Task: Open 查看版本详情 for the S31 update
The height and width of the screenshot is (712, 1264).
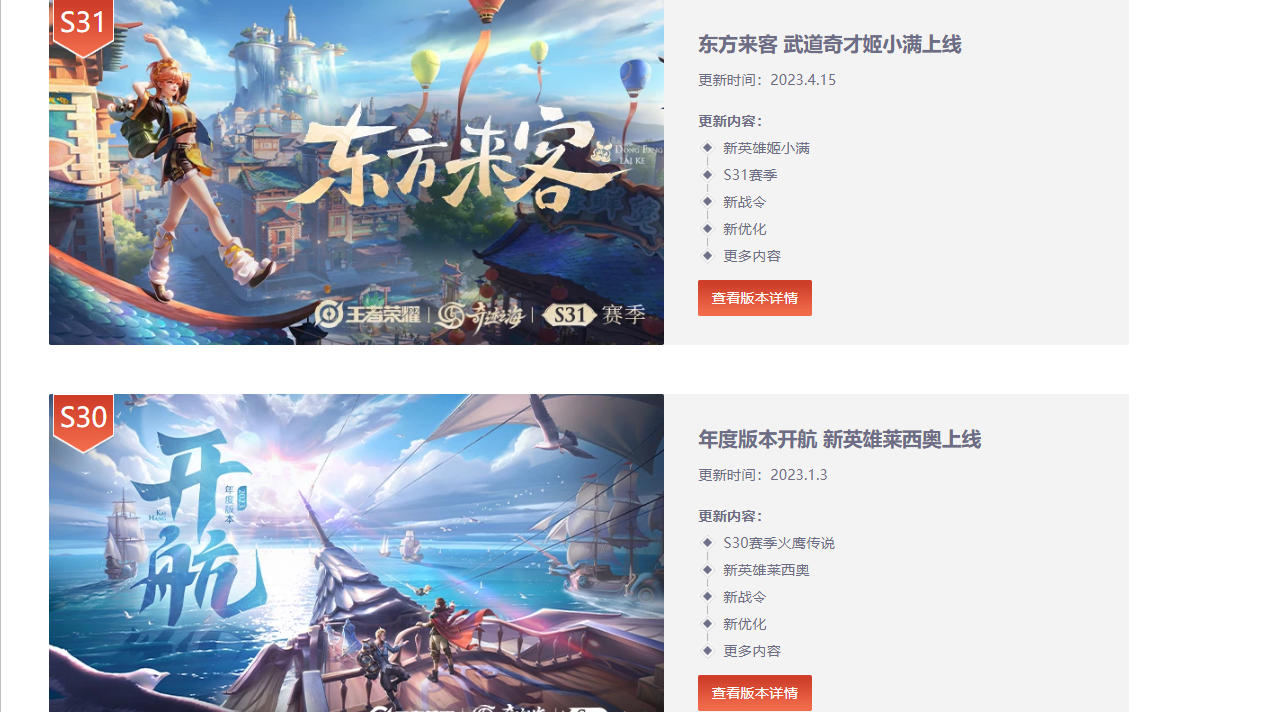Action: pyautogui.click(x=755, y=298)
